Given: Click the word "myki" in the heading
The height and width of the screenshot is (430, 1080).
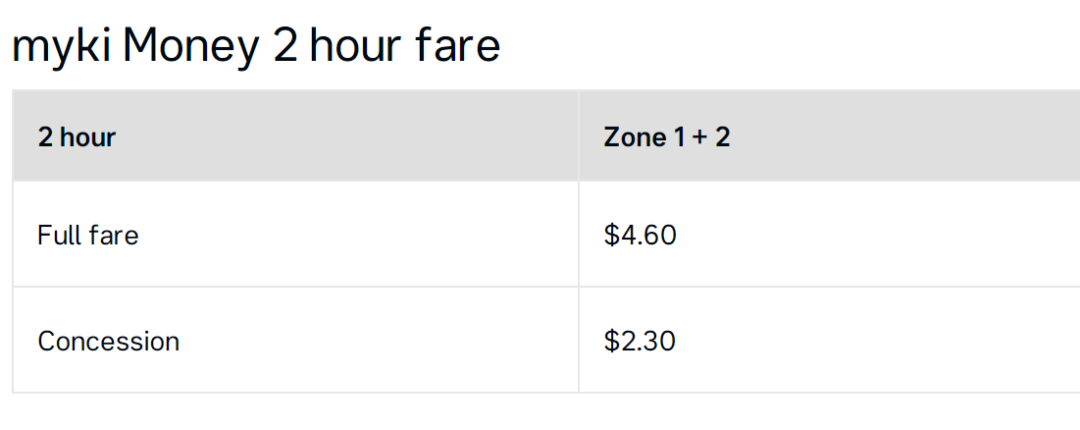Looking at the screenshot, I should 62,48.
